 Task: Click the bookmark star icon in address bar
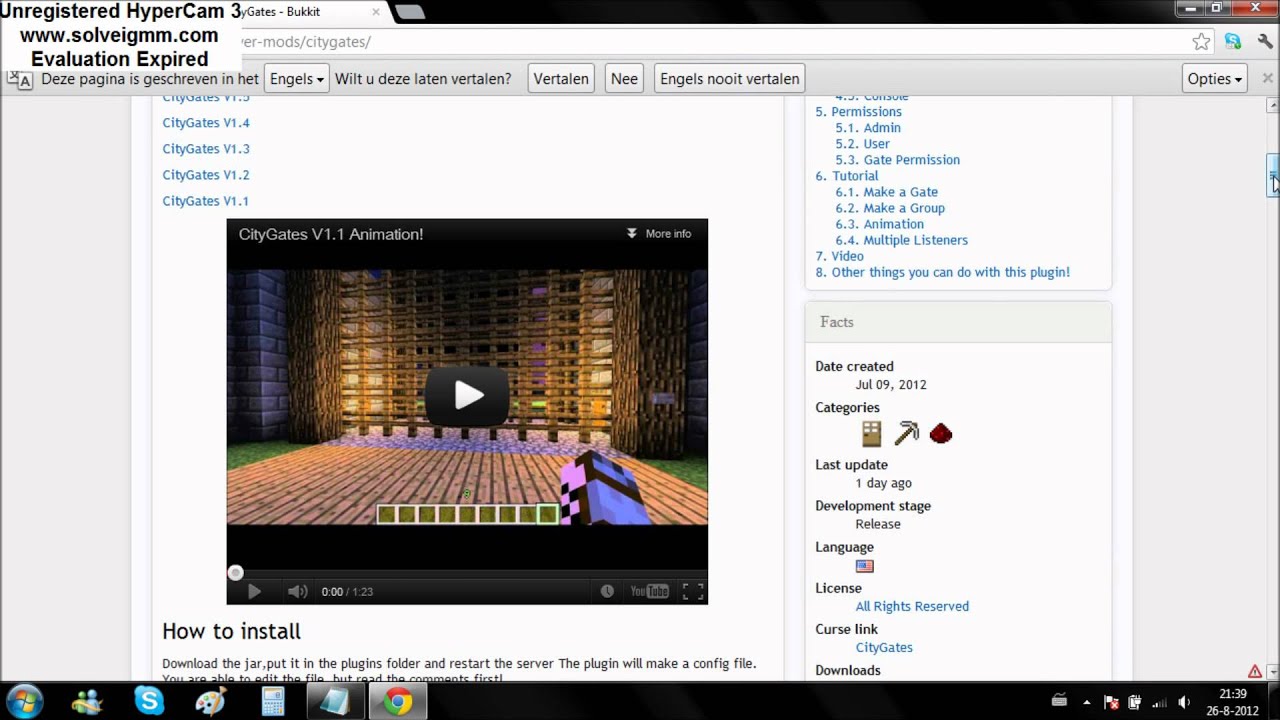click(x=1201, y=42)
